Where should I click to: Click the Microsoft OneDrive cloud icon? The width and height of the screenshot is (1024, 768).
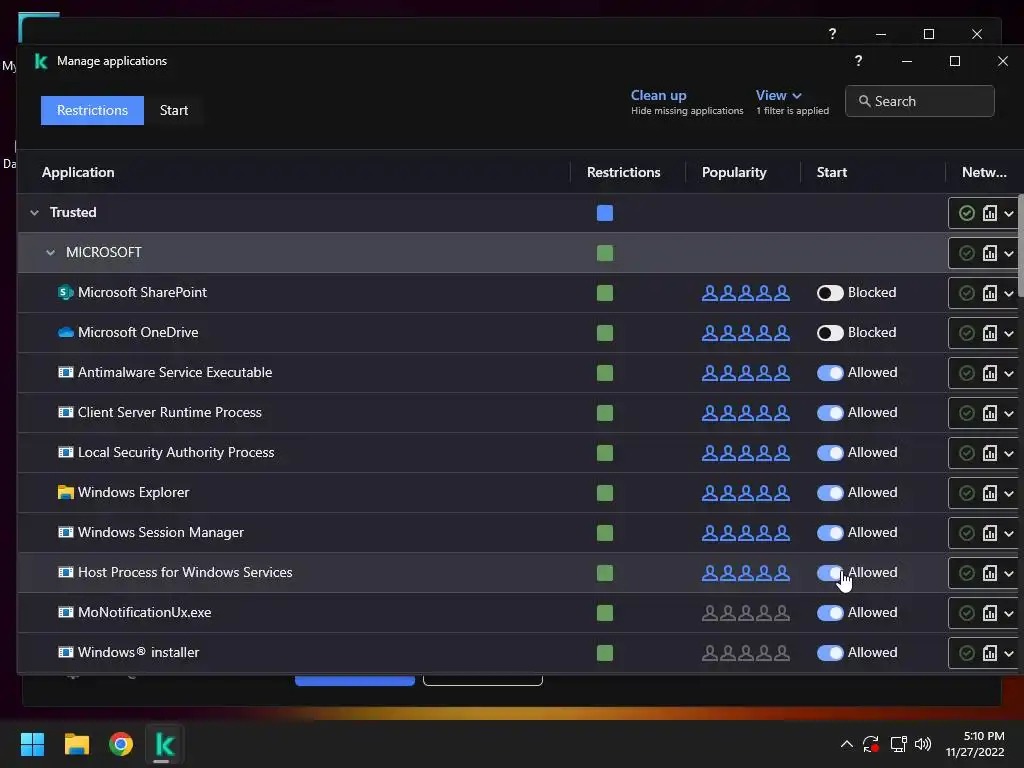pos(65,332)
